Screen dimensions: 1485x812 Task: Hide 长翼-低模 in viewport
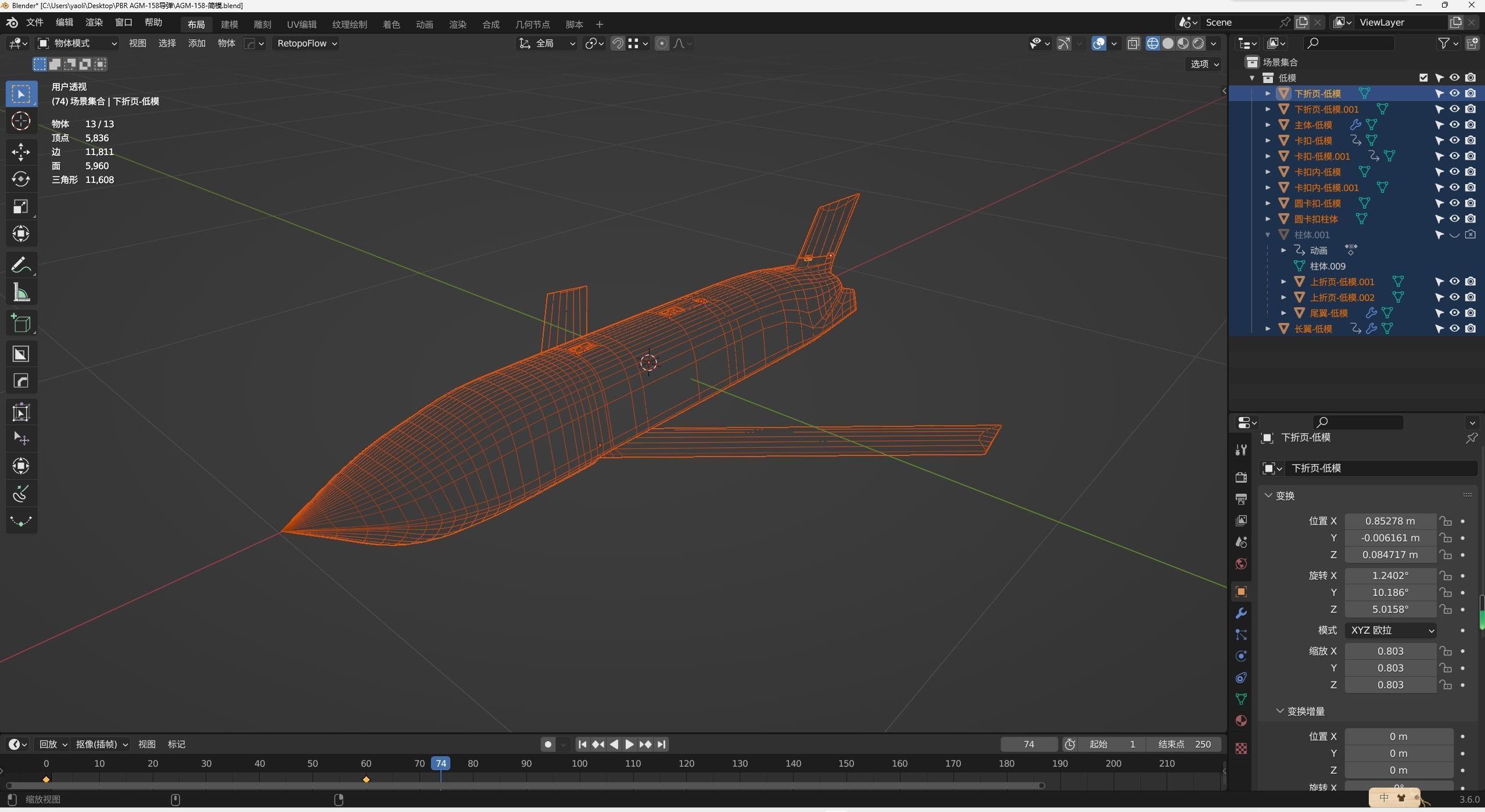1454,328
